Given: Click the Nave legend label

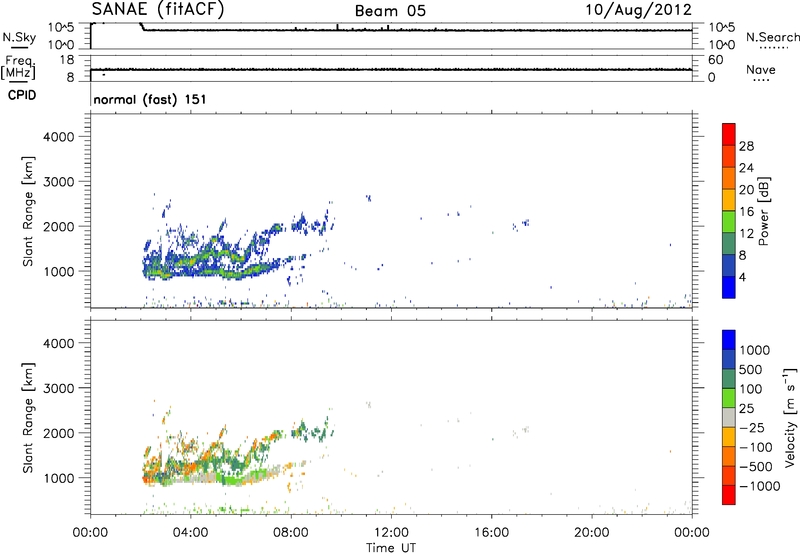Looking at the screenshot, I should coord(761,70).
